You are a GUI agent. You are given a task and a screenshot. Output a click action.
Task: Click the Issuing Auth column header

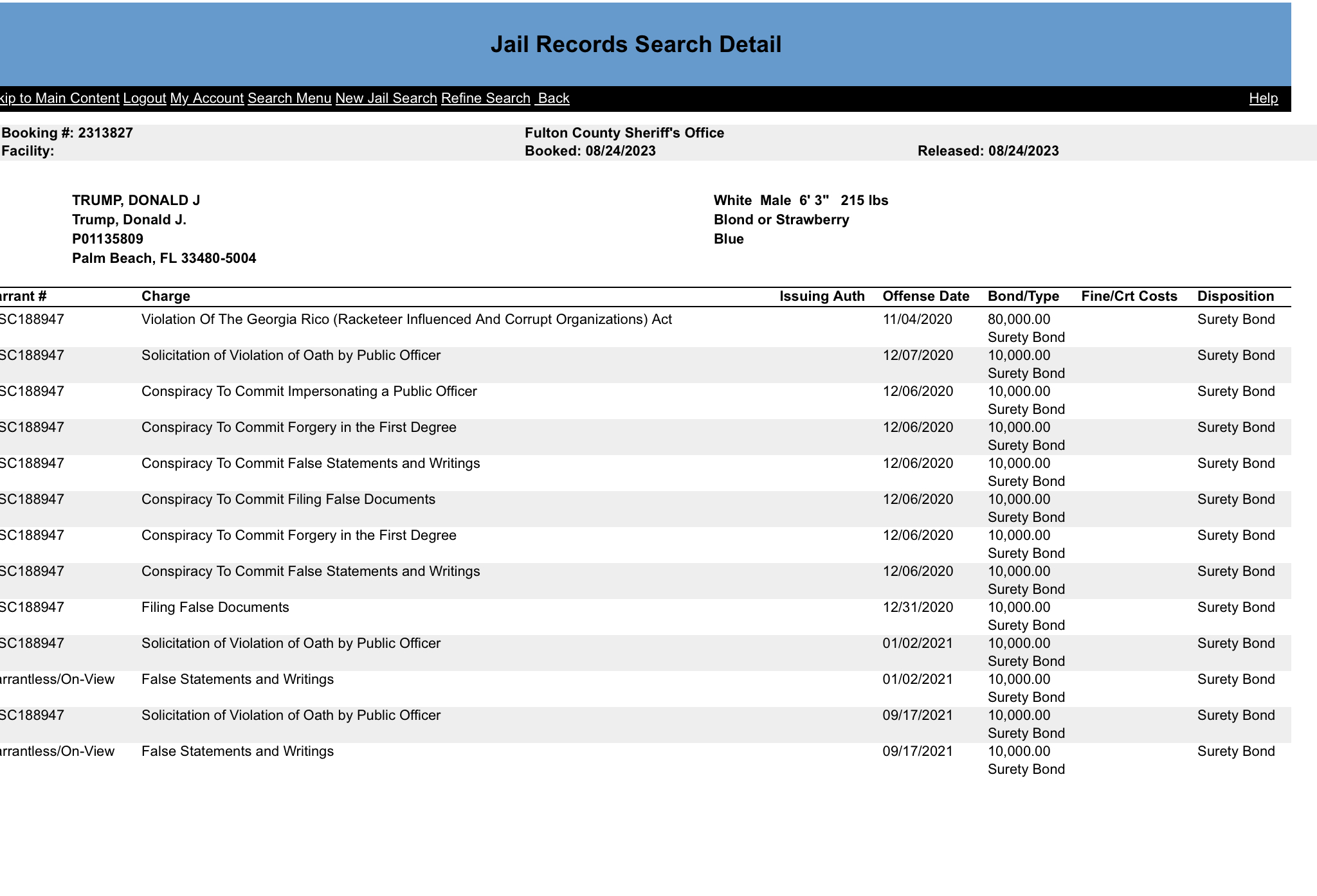tap(822, 296)
